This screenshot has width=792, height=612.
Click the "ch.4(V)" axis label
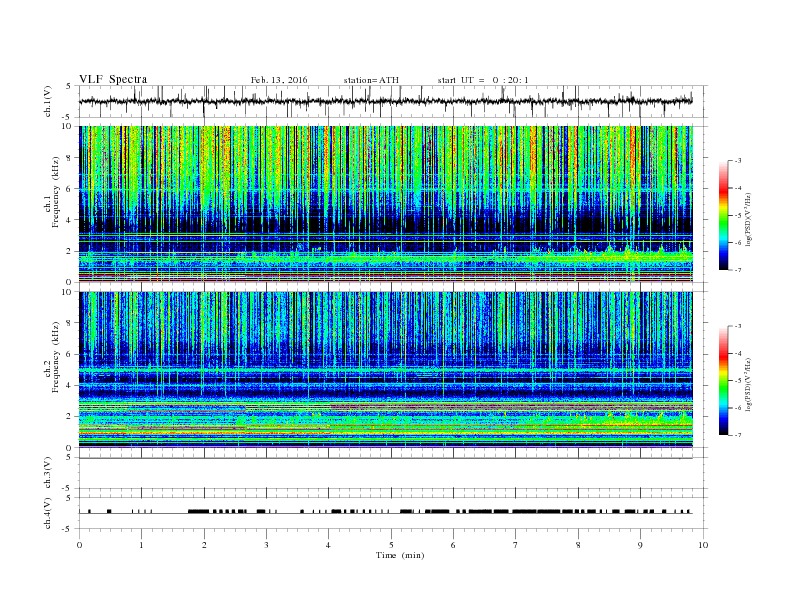48,514
